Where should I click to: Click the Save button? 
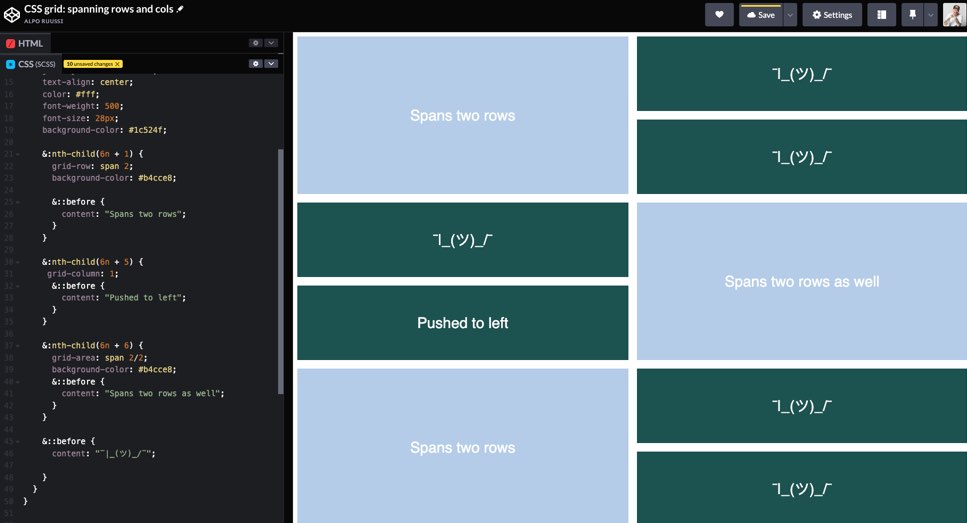tap(760, 15)
